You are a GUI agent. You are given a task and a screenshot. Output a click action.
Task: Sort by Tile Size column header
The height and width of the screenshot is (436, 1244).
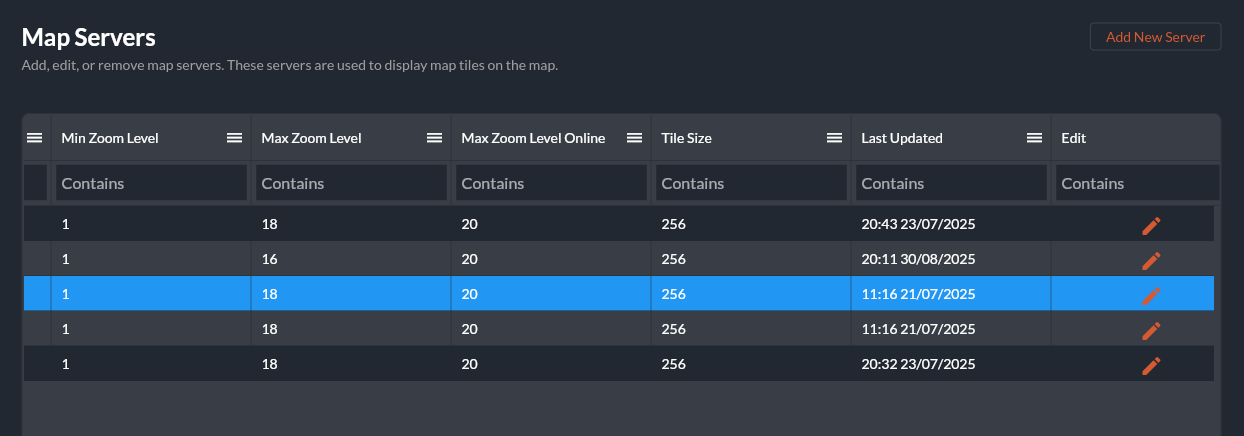coord(687,138)
